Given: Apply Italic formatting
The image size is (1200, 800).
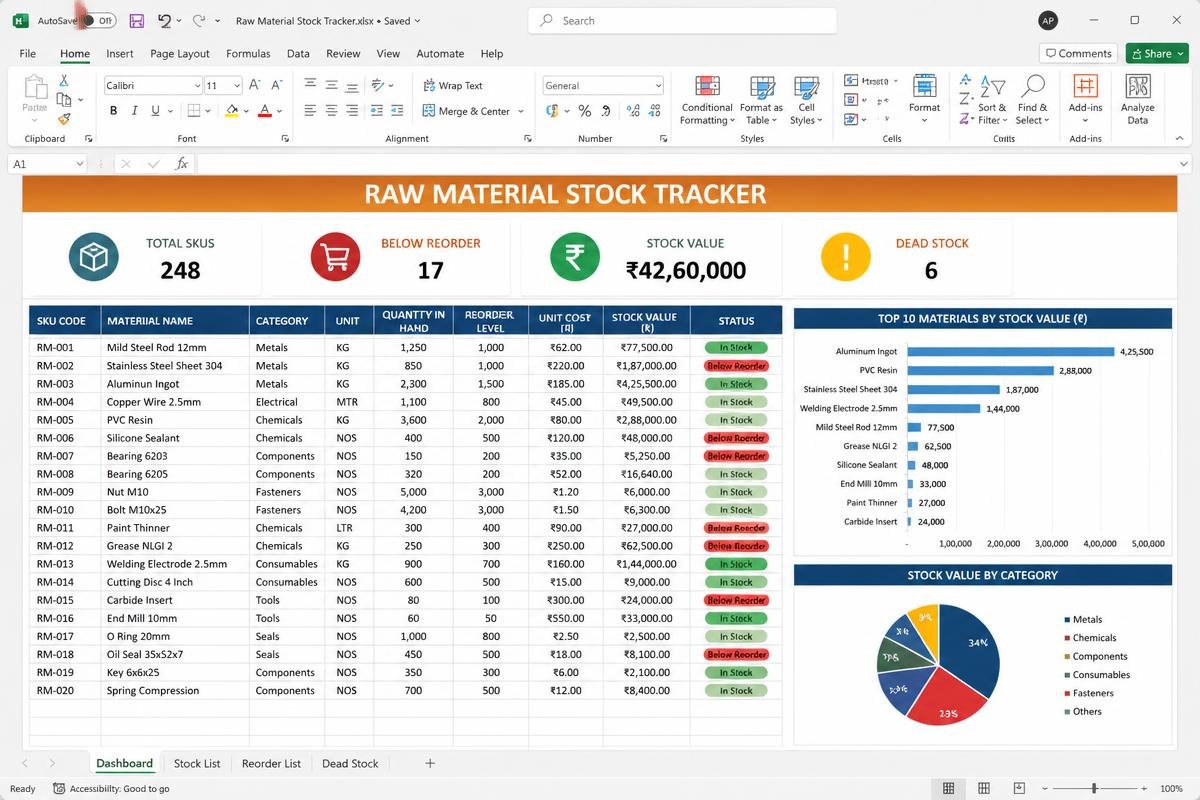Looking at the screenshot, I should [x=133, y=111].
